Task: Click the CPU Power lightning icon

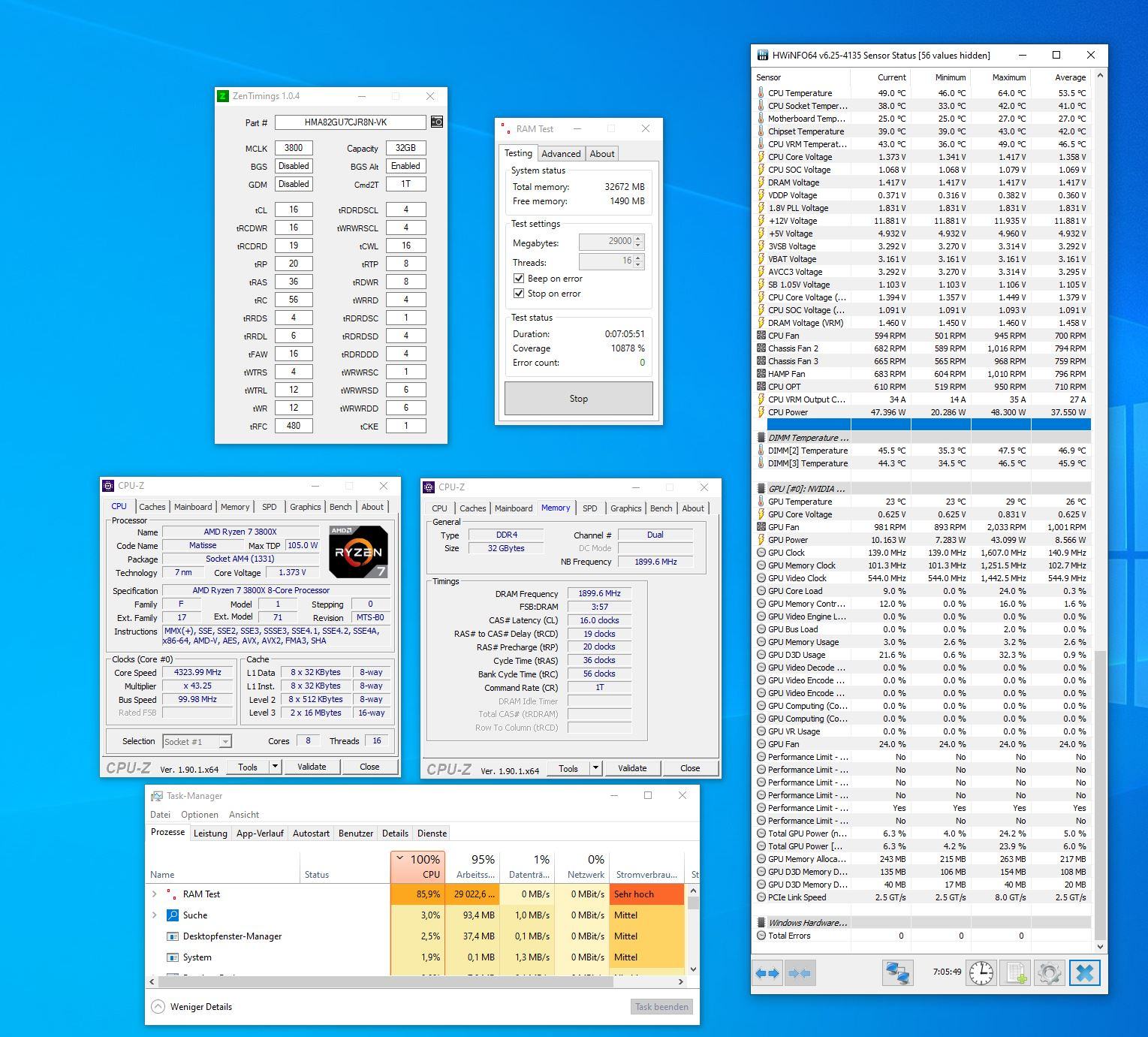Action: 761,412
